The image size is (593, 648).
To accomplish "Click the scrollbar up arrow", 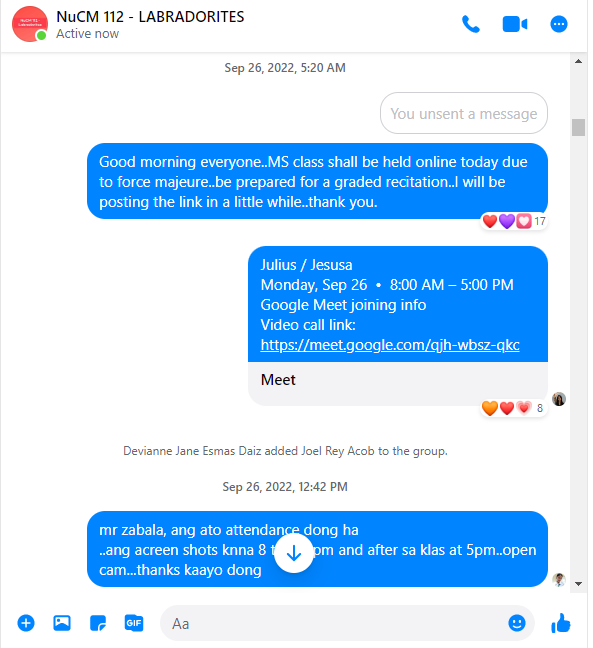I will (x=579, y=61).
